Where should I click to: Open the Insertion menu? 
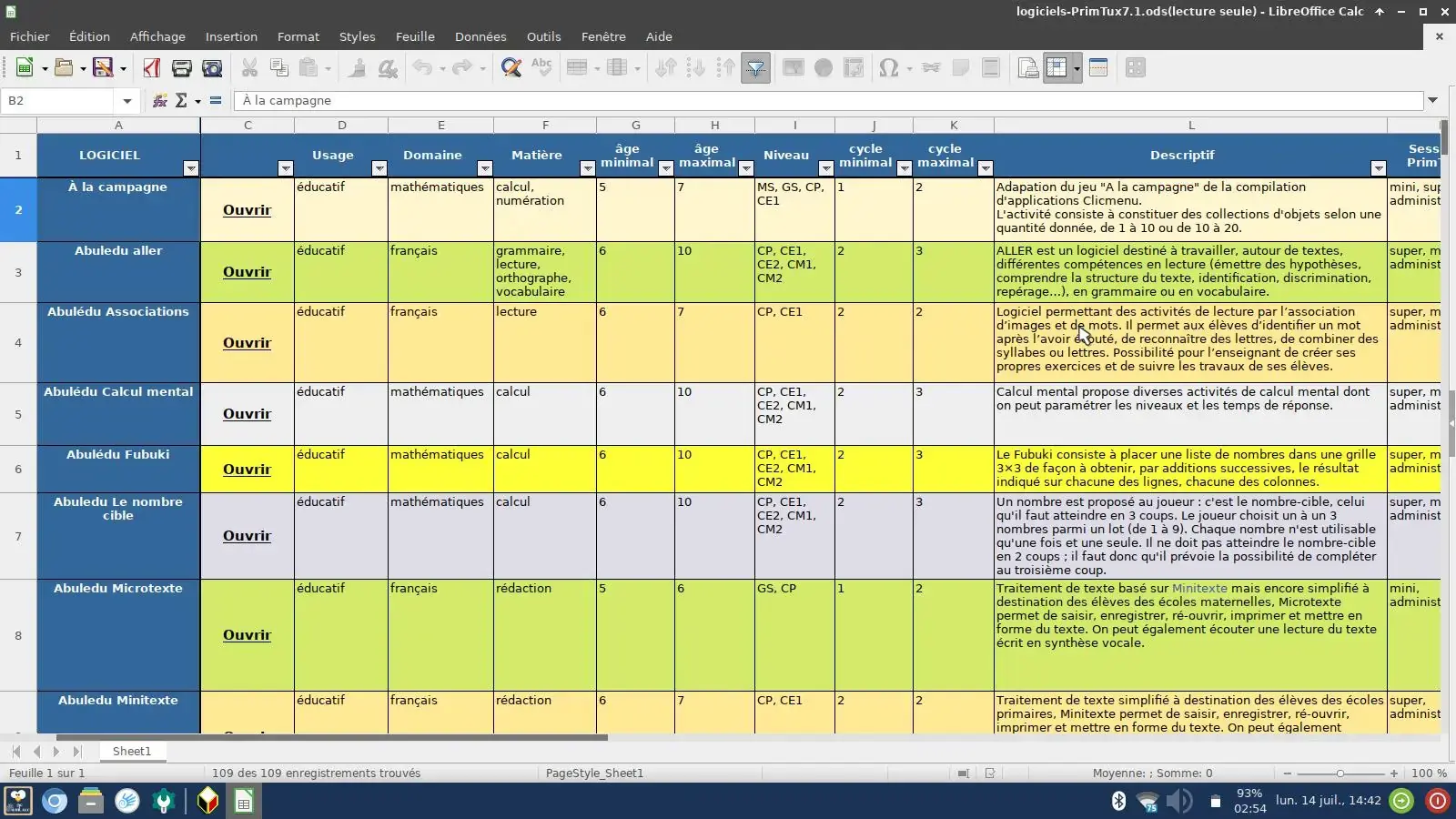point(231,36)
